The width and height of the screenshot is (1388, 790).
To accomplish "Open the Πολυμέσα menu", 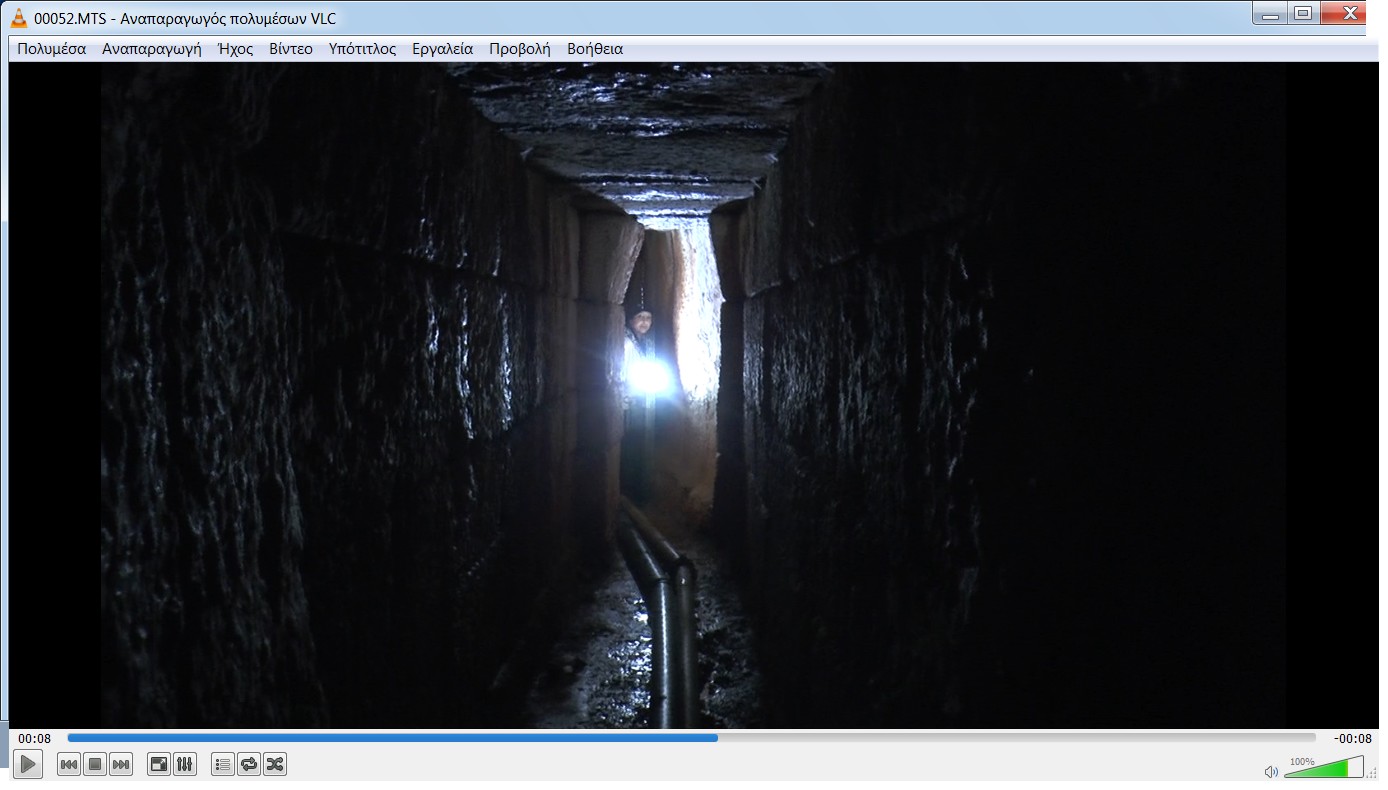I will (52, 49).
